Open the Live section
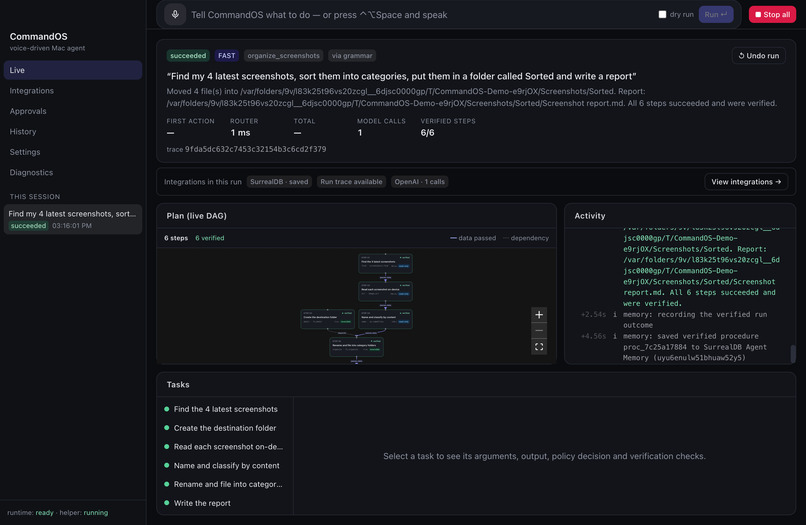The width and height of the screenshot is (806, 525). (x=72, y=70)
